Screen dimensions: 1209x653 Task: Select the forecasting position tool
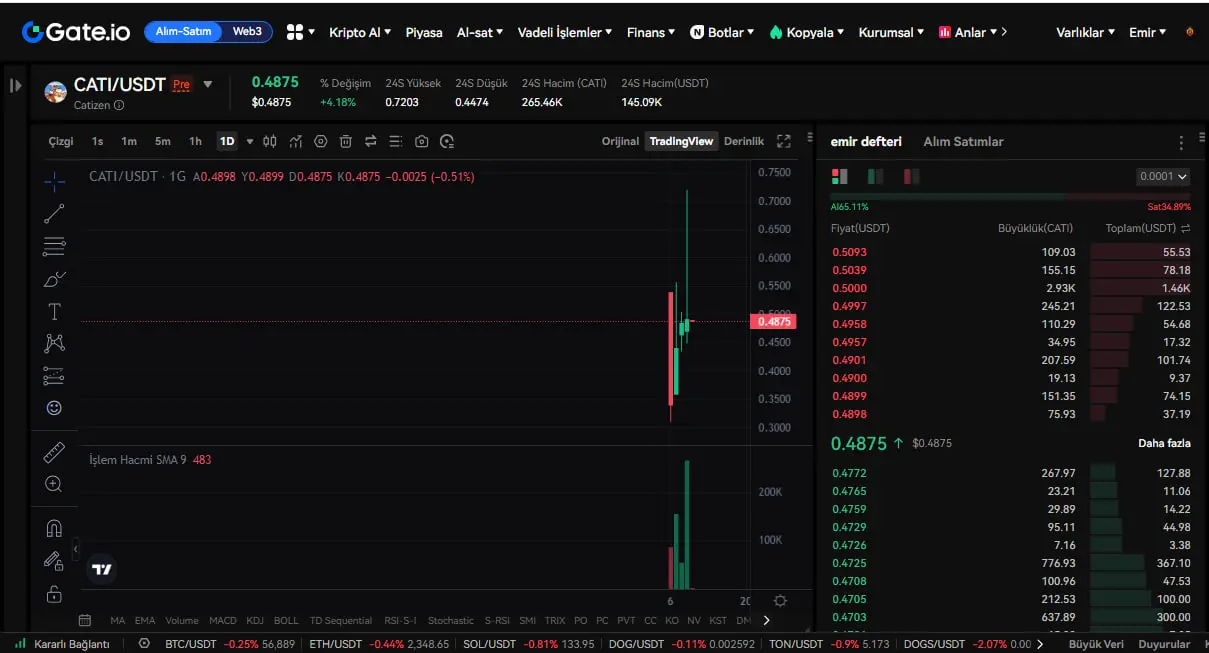tap(54, 376)
